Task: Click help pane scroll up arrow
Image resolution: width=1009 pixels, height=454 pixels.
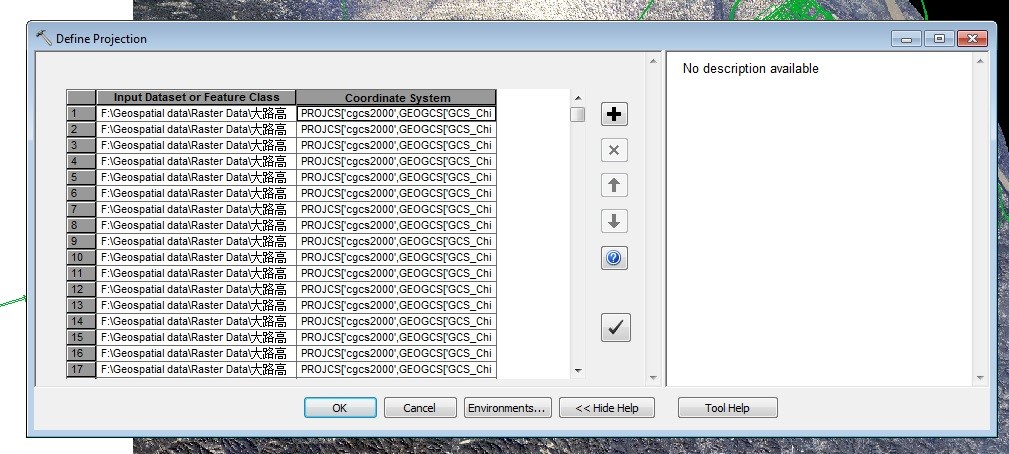Action: point(980,62)
